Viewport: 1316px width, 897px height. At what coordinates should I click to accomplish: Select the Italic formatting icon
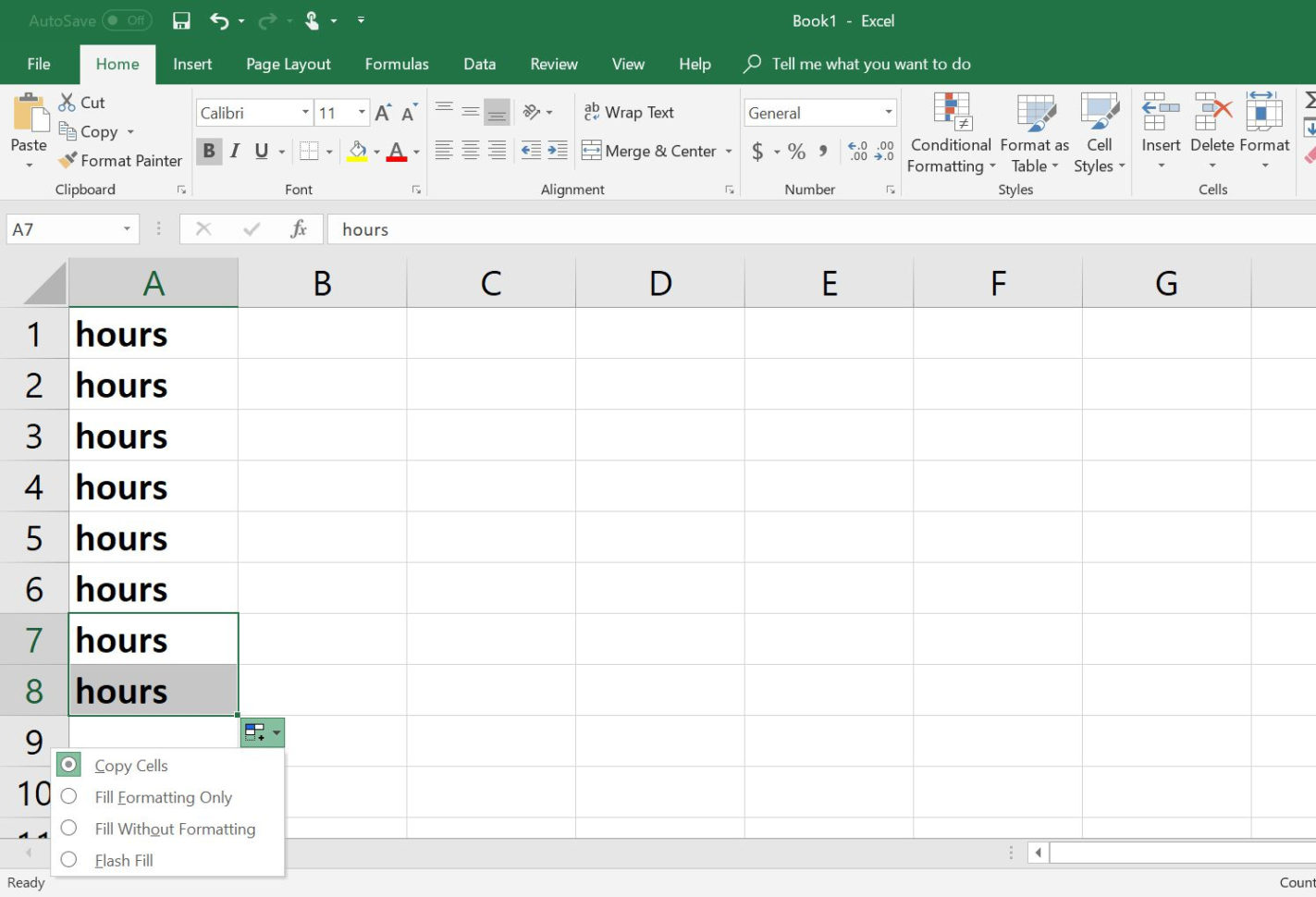click(235, 151)
